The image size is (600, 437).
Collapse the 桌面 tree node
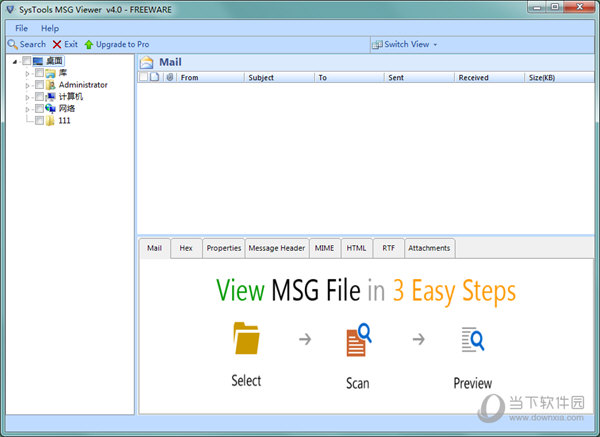pyautogui.click(x=15, y=62)
